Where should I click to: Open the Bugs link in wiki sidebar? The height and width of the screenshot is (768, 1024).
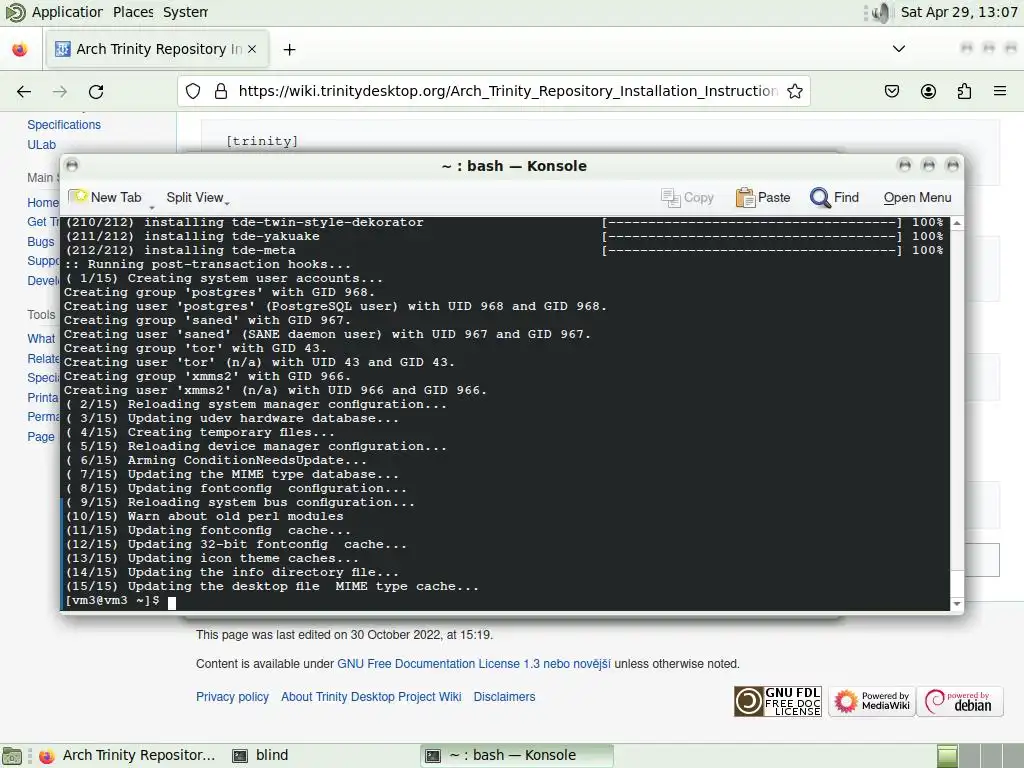click(x=40, y=242)
